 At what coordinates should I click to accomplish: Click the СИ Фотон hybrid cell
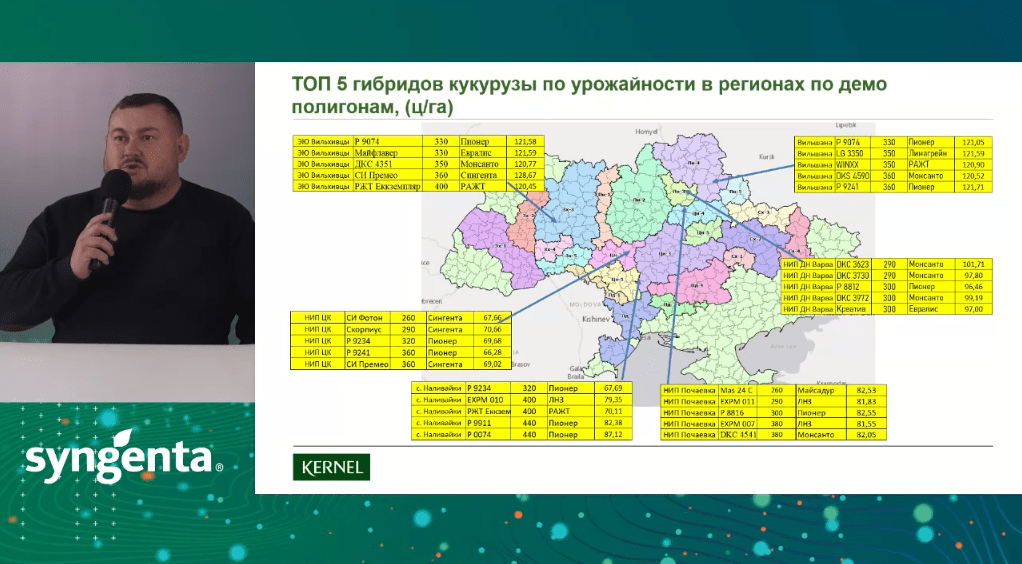pyautogui.click(x=367, y=318)
